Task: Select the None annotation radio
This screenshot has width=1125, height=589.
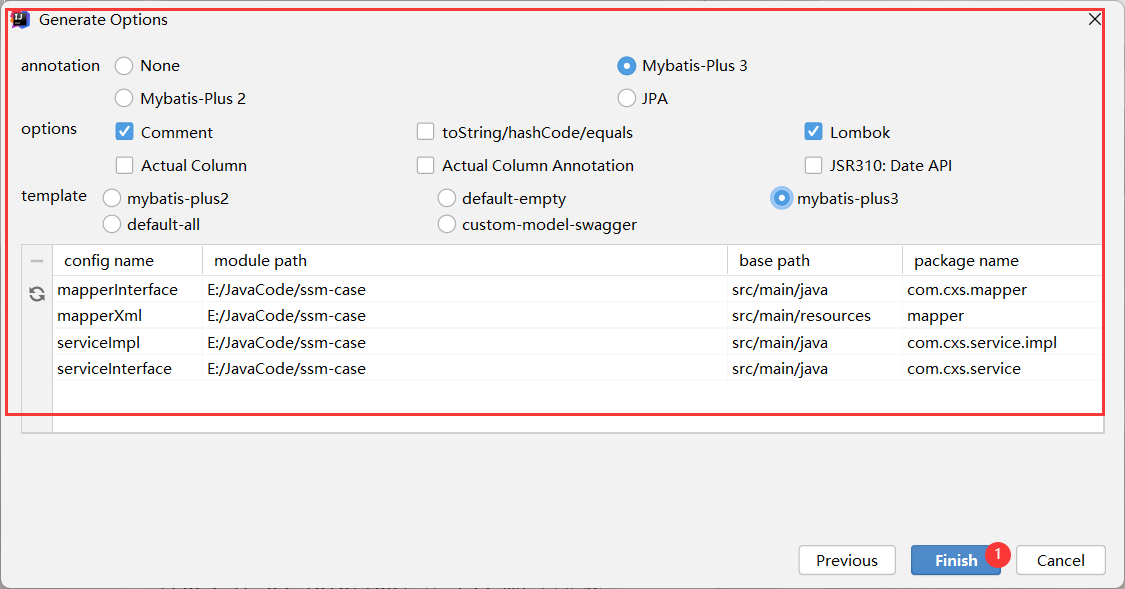Action: [124, 66]
